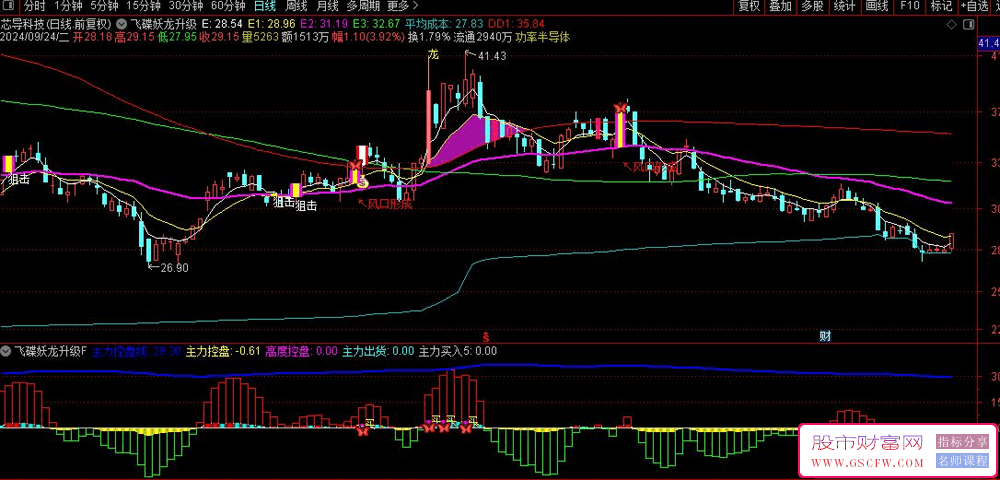Click the 功率半导体 sector label
The image size is (1000, 480).
pos(543,37)
